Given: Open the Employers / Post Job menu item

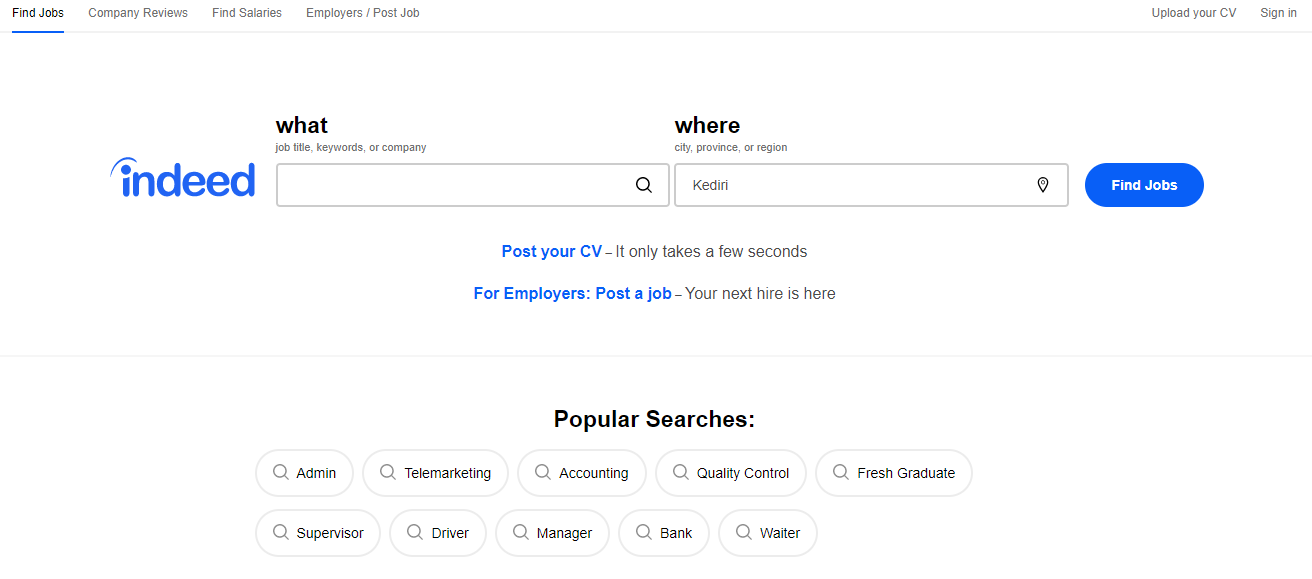Looking at the screenshot, I should pos(363,13).
